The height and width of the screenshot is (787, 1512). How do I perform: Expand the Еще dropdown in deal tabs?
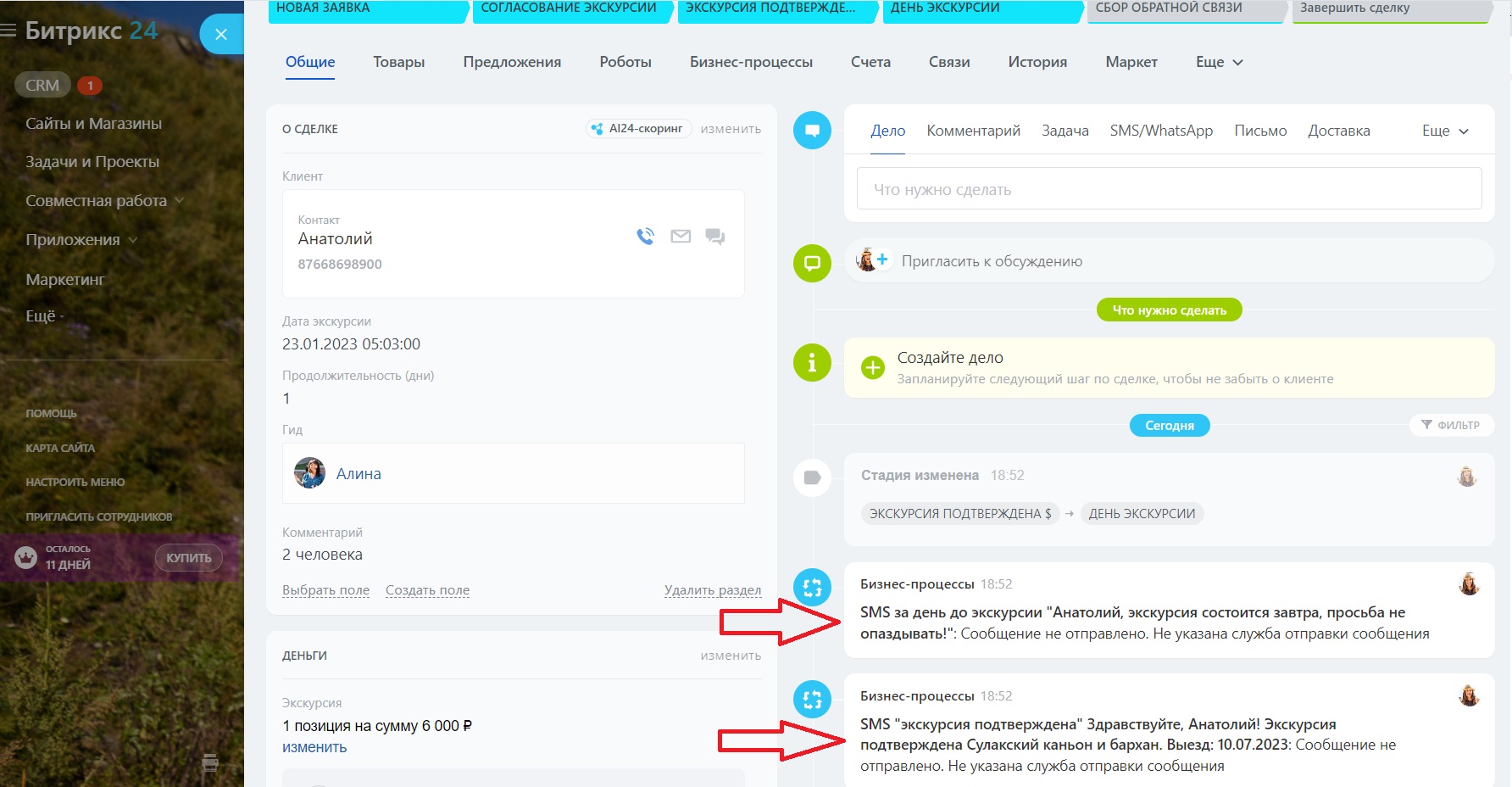click(x=1219, y=62)
